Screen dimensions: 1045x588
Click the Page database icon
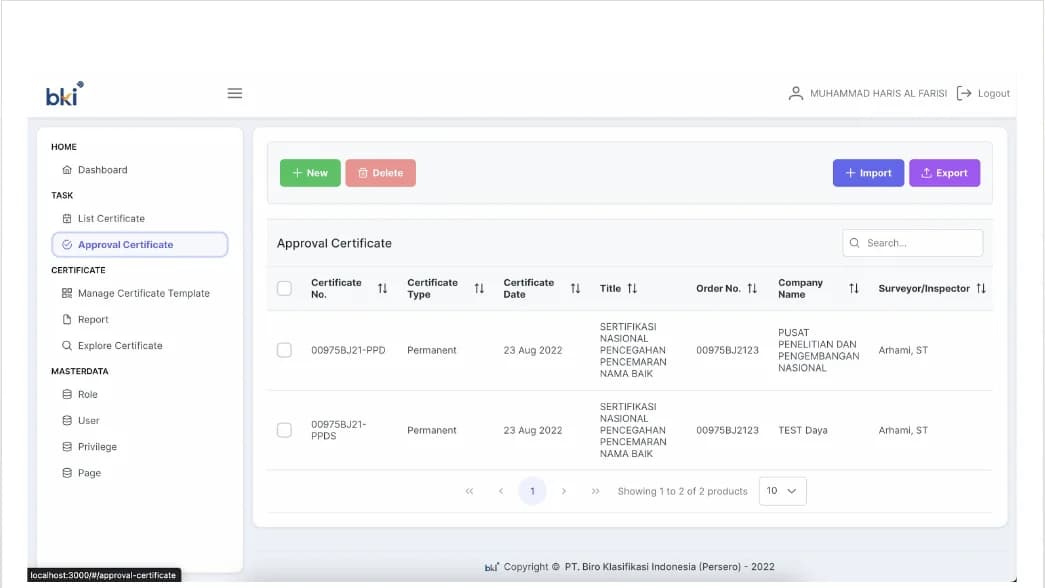[67, 473]
